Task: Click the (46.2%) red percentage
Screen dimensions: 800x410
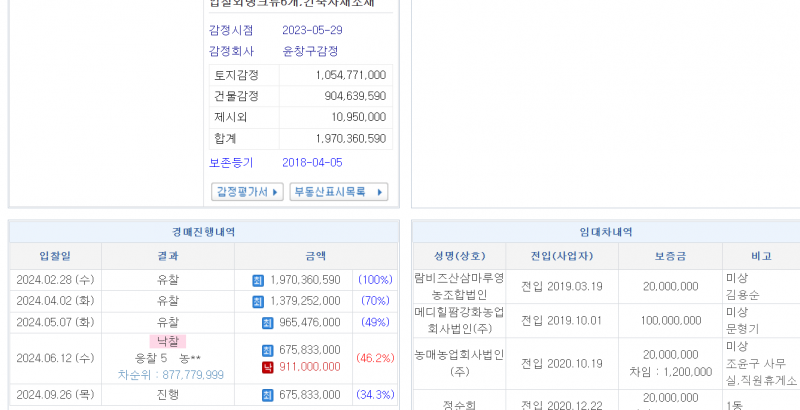Action: click(376, 357)
